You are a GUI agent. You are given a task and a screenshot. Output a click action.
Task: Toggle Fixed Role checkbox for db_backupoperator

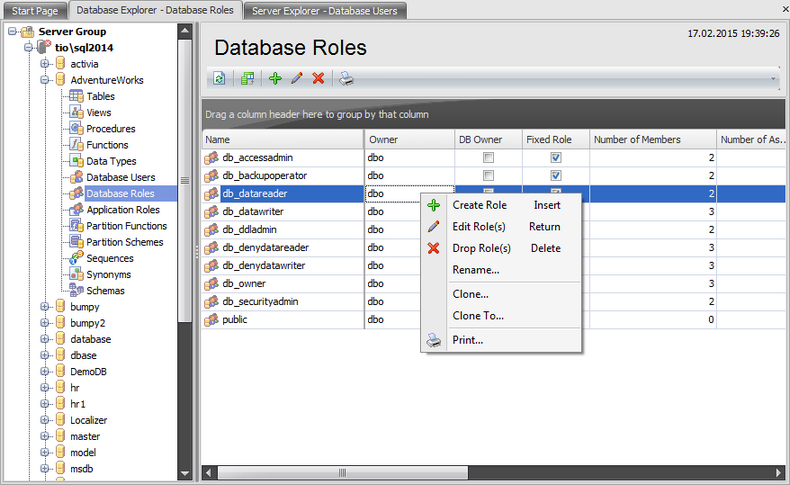556,176
